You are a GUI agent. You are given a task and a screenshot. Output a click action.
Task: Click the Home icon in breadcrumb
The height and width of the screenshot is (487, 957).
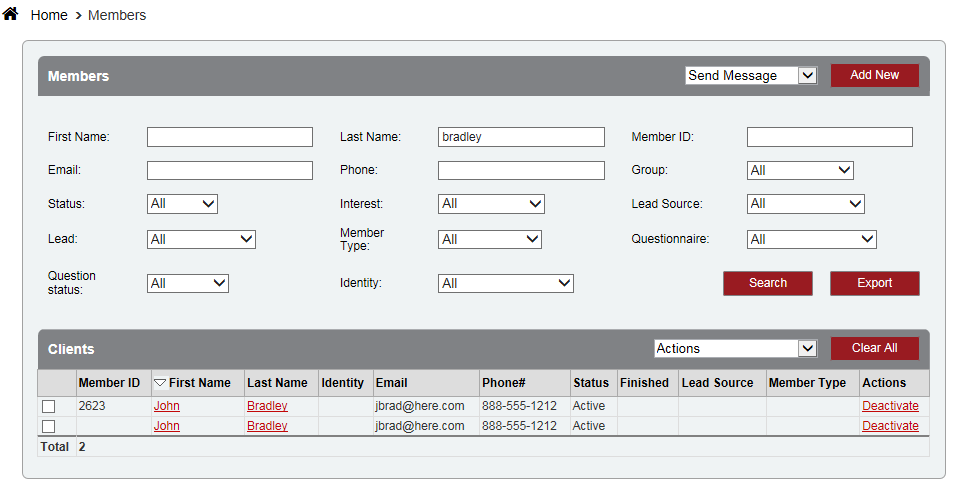[x=11, y=14]
